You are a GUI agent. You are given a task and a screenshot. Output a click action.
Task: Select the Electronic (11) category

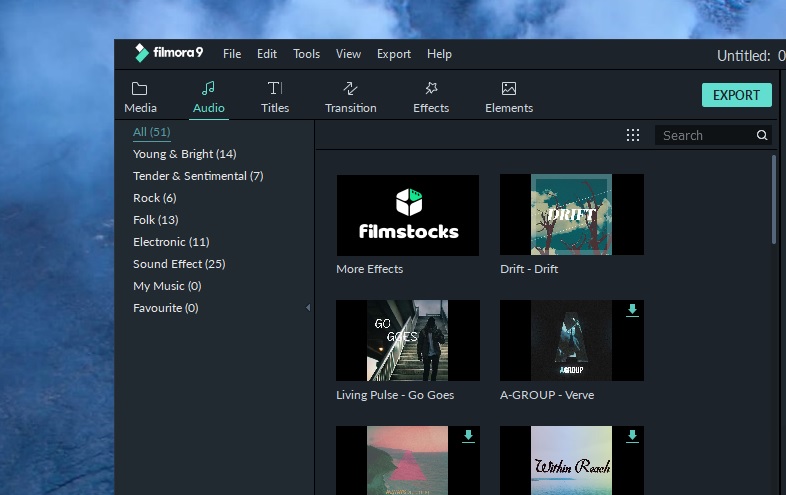coord(171,242)
